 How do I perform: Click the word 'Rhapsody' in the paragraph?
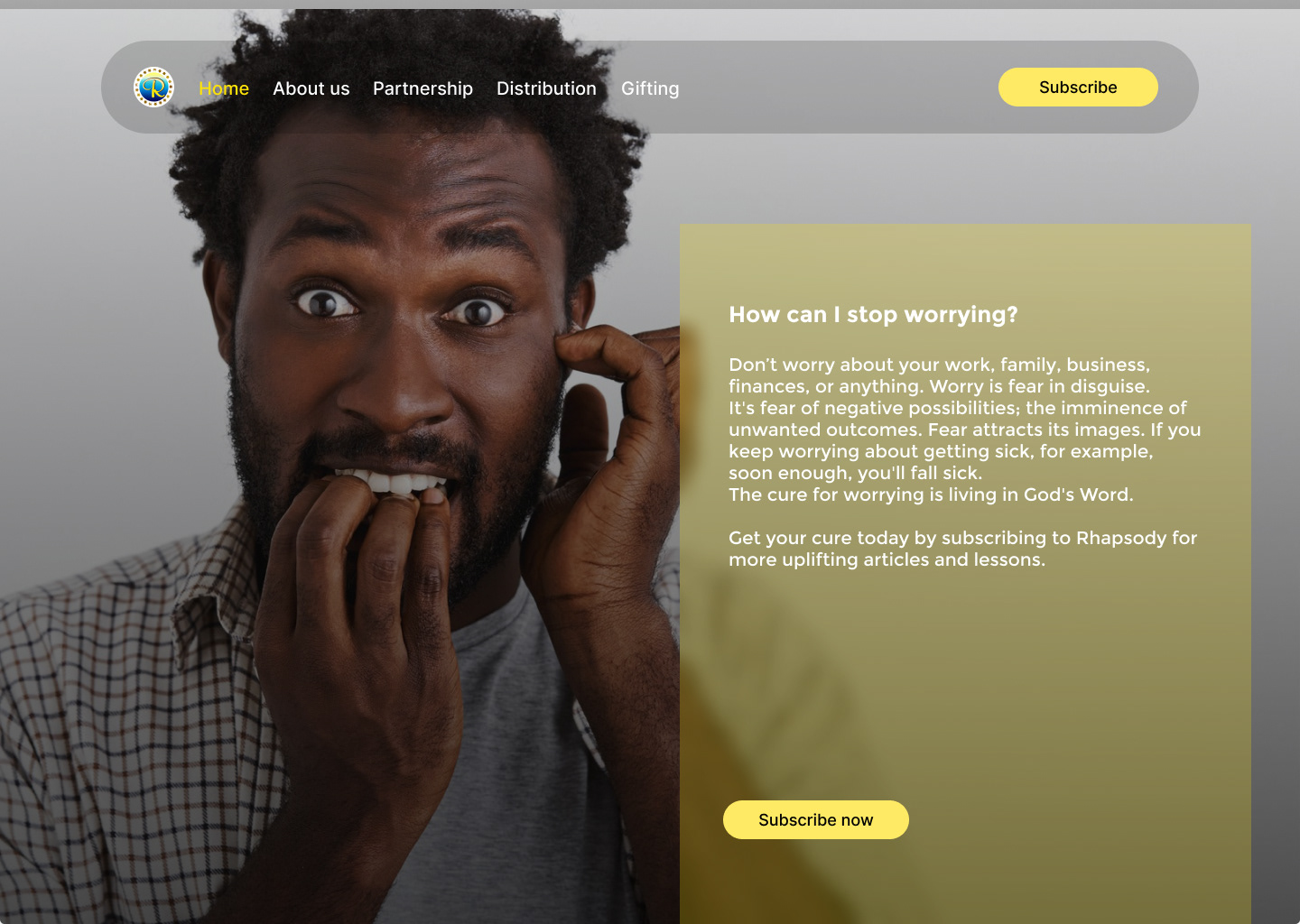[1121, 539]
